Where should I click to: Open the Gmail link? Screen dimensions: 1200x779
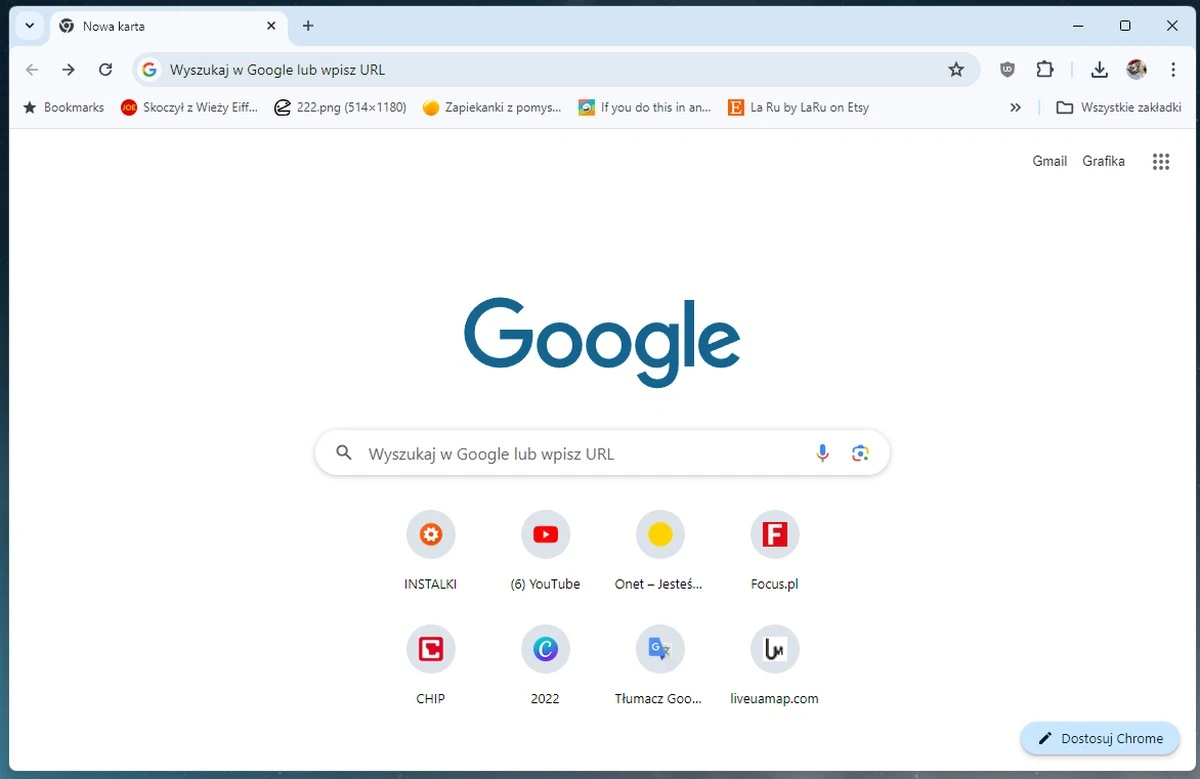1050,161
